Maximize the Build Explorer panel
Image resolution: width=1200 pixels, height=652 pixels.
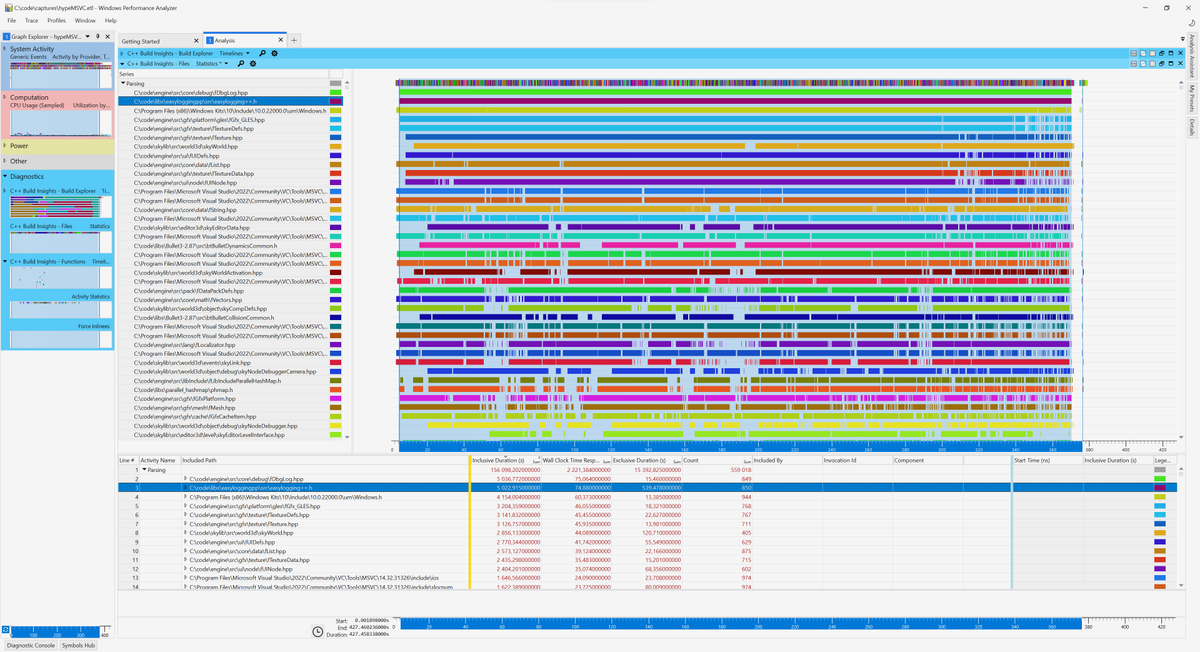click(1169, 53)
